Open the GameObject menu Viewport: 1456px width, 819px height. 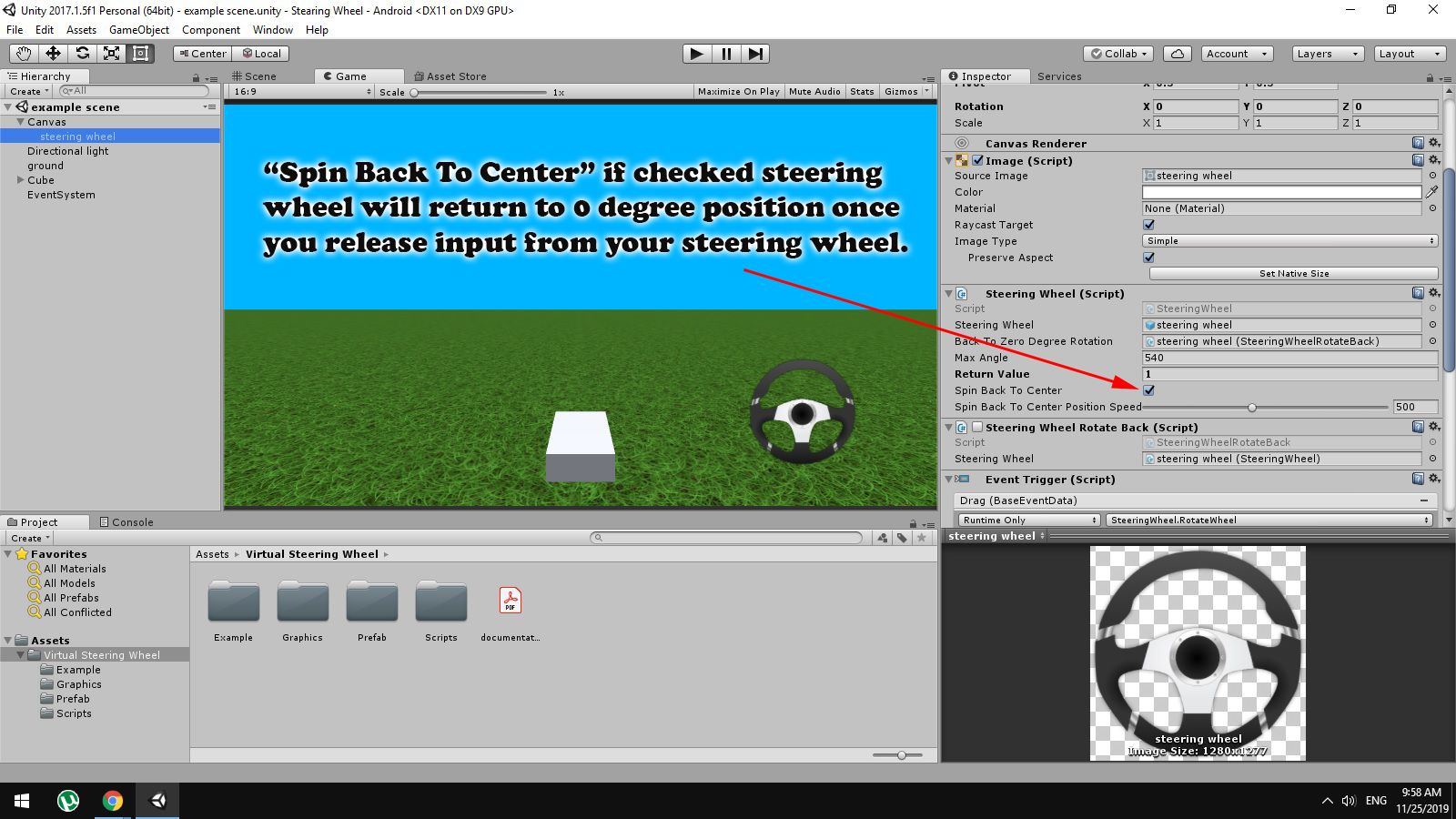[x=139, y=29]
